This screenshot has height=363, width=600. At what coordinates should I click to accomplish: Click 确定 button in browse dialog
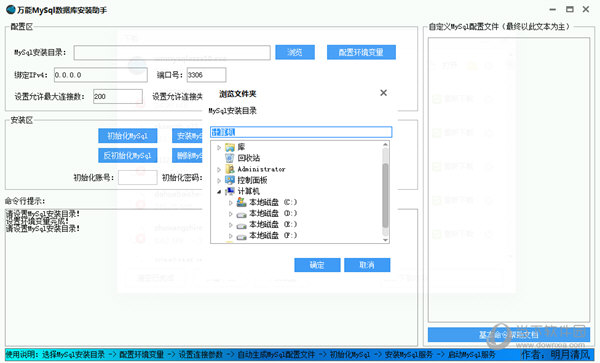(317, 265)
